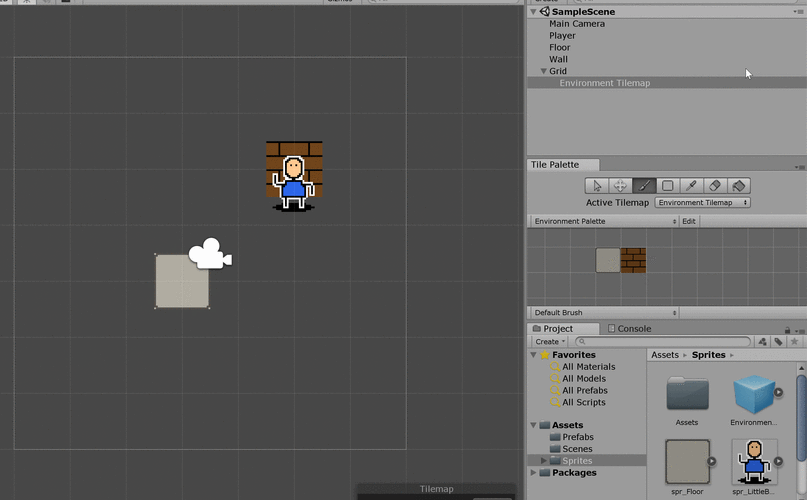The height and width of the screenshot is (500, 807).
Task: Select the Assets folder thumbnail
Action: click(687, 394)
